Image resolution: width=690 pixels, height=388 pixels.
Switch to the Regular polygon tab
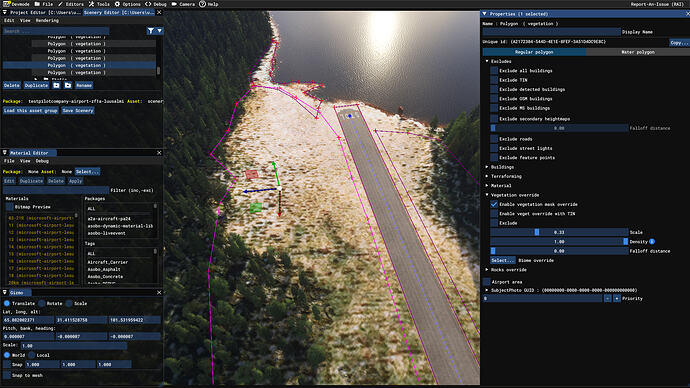click(x=534, y=52)
